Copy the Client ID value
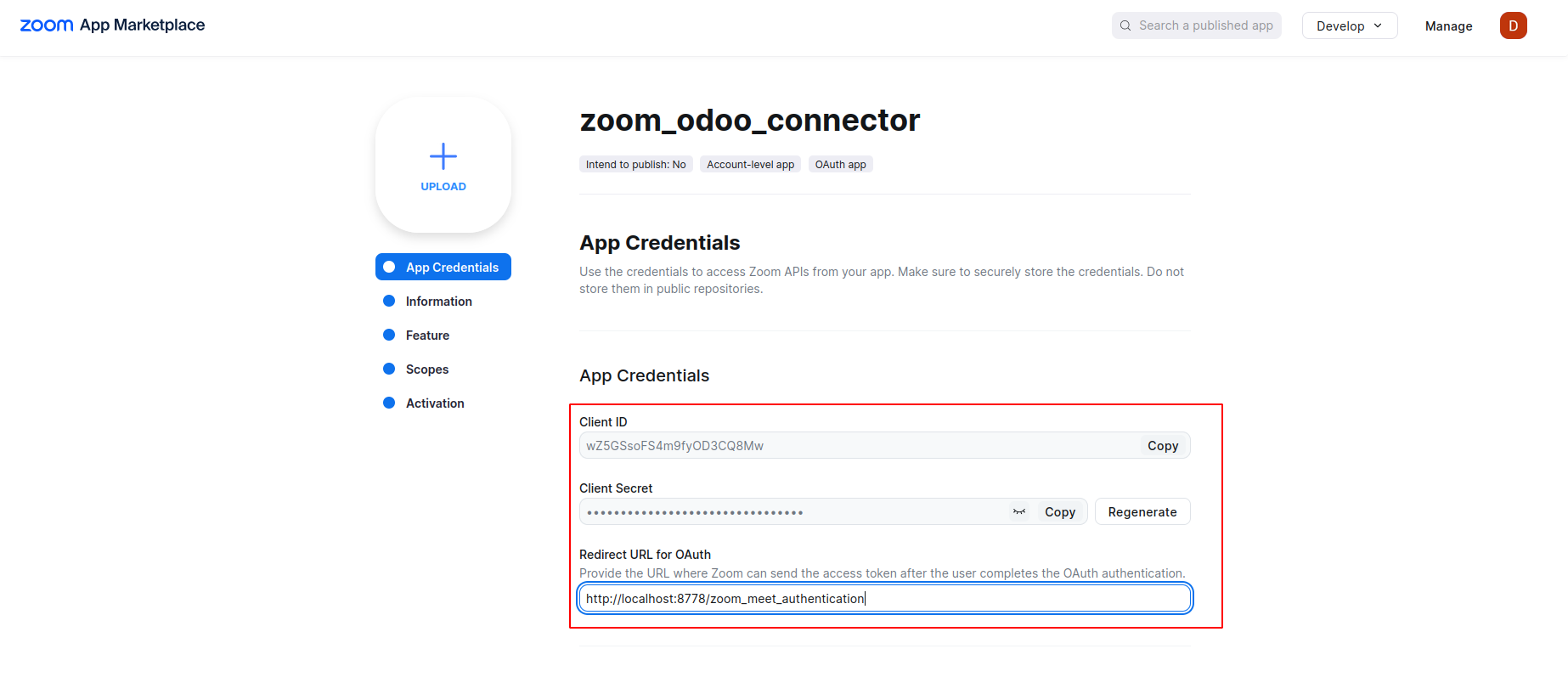1568x677 pixels. point(1162,446)
